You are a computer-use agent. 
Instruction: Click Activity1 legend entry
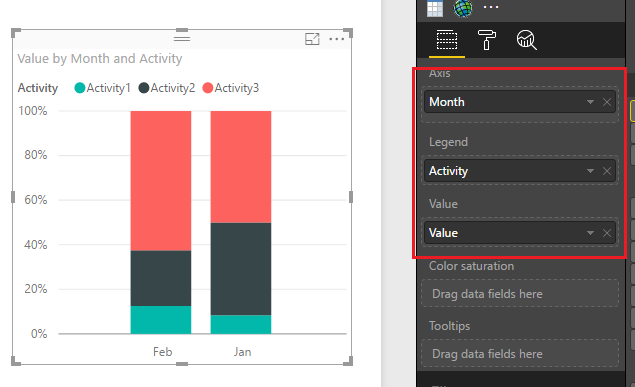[x=102, y=88]
